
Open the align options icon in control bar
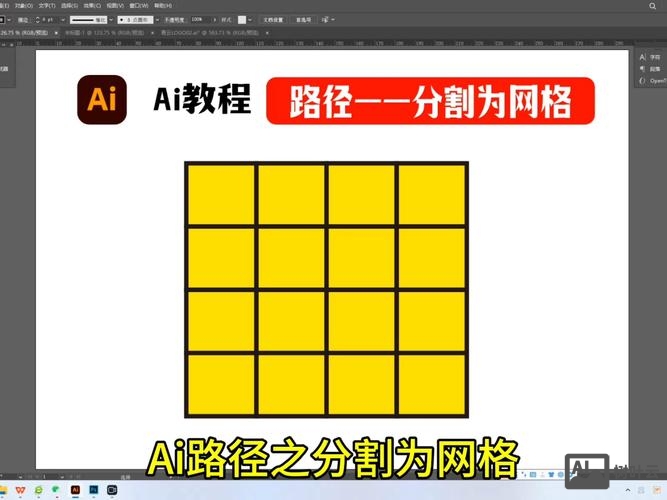(x=325, y=20)
